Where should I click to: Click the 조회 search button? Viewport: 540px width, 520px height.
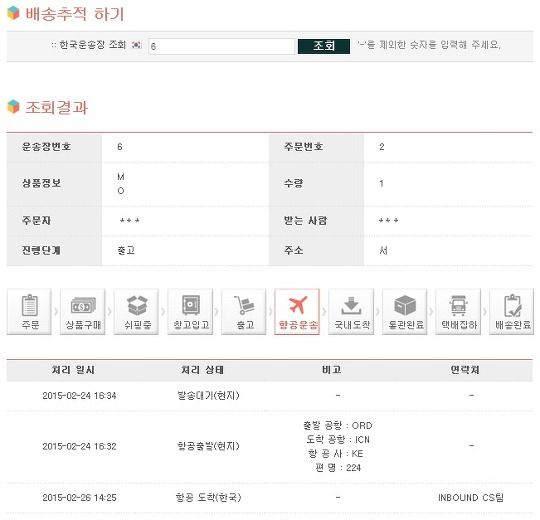[x=324, y=46]
